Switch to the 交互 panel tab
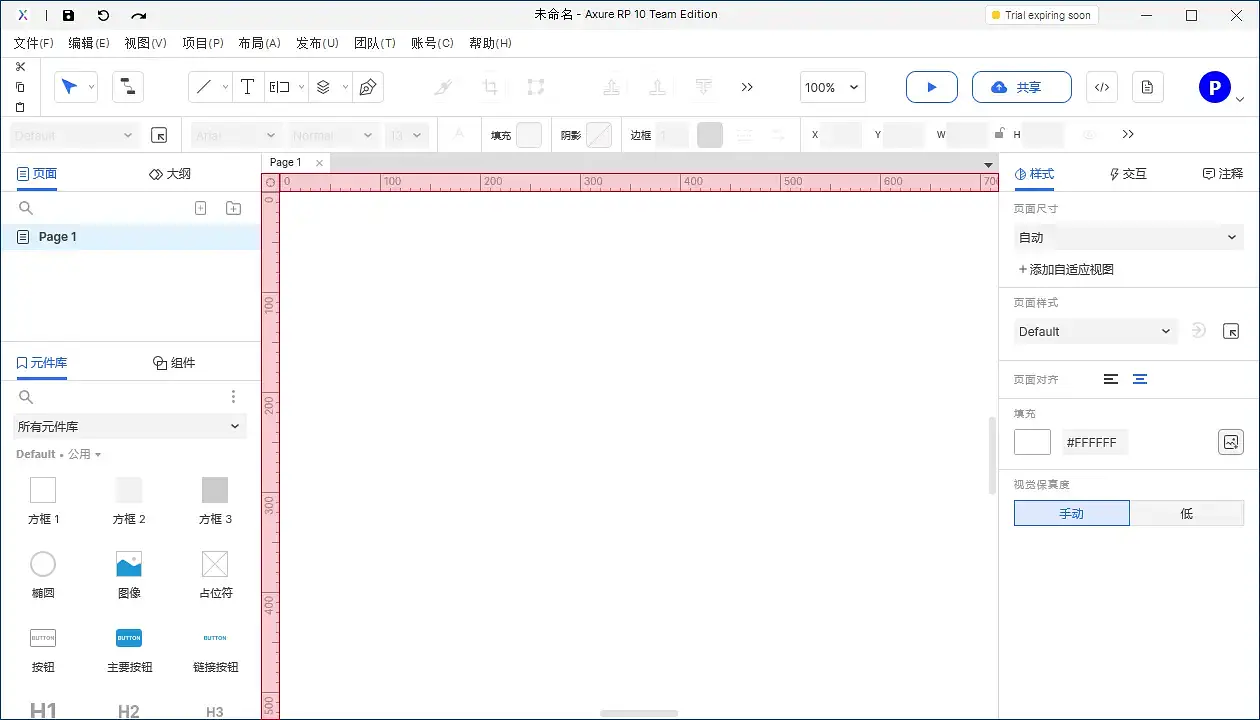This screenshot has height=720, width=1260. coord(1127,173)
